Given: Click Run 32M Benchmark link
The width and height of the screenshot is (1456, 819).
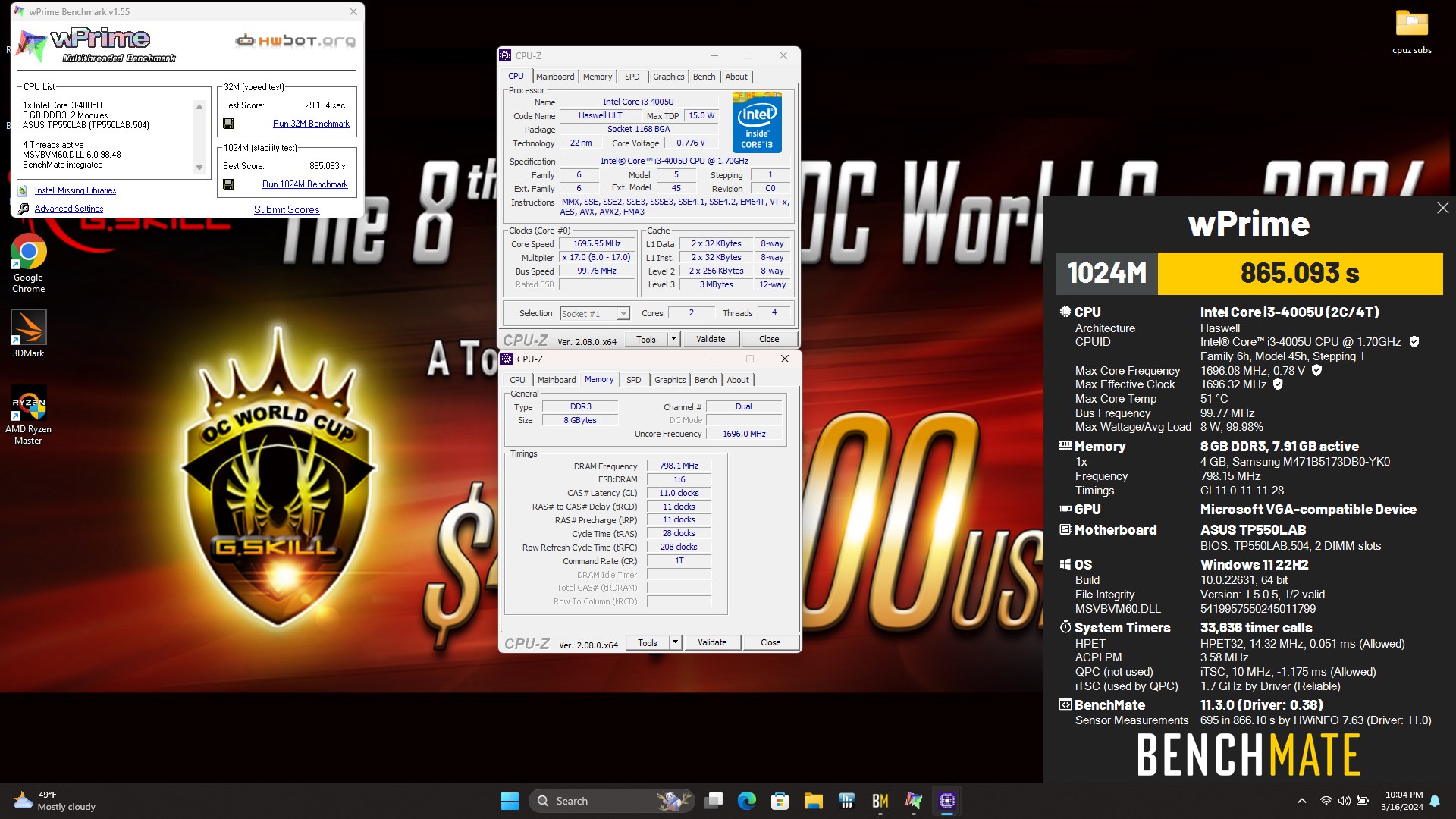Looking at the screenshot, I should point(311,124).
